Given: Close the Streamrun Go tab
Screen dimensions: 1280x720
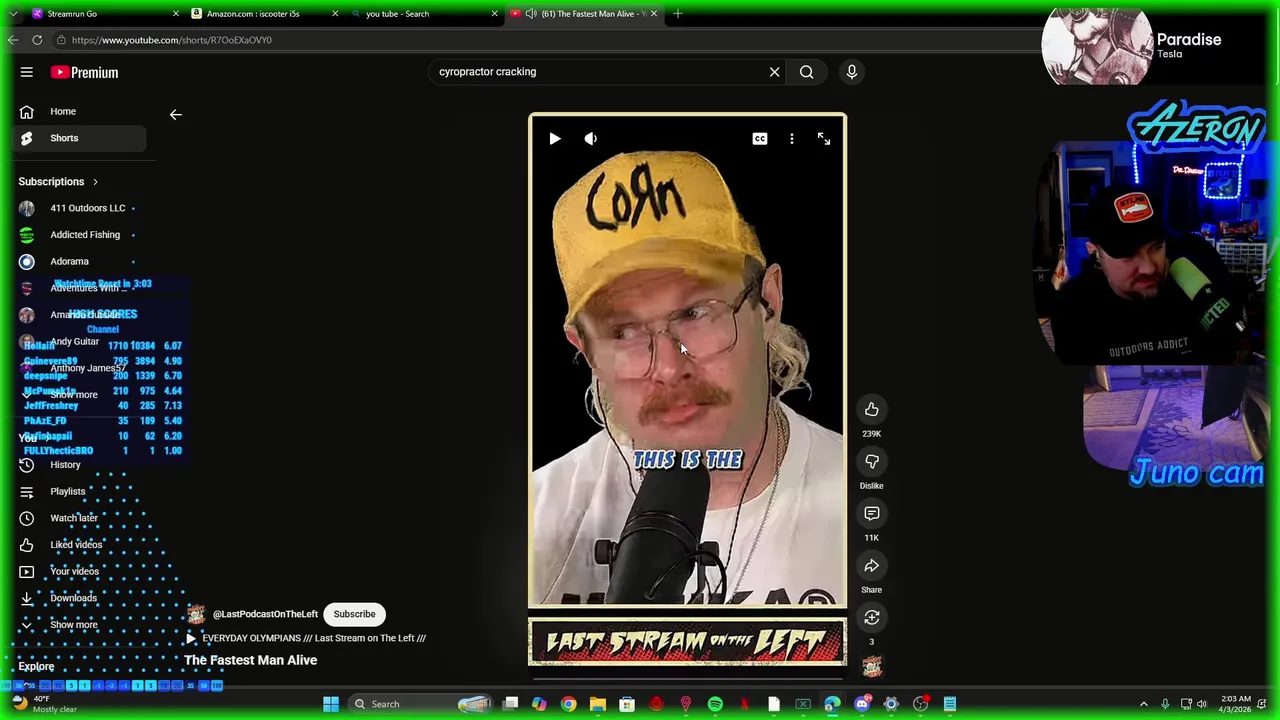Looking at the screenshot, I should (176, 14).
